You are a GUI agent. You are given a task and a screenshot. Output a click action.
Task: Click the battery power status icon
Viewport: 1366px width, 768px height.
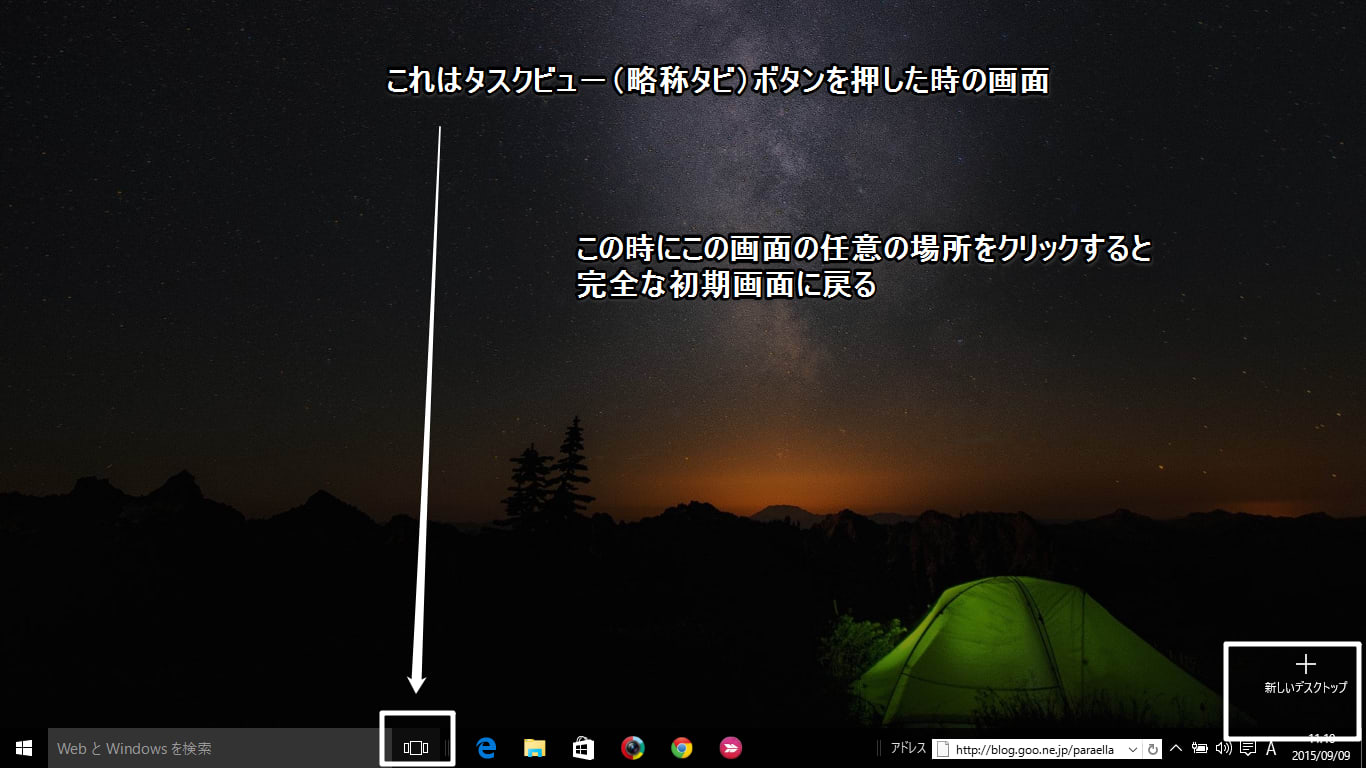[1200, 748]
